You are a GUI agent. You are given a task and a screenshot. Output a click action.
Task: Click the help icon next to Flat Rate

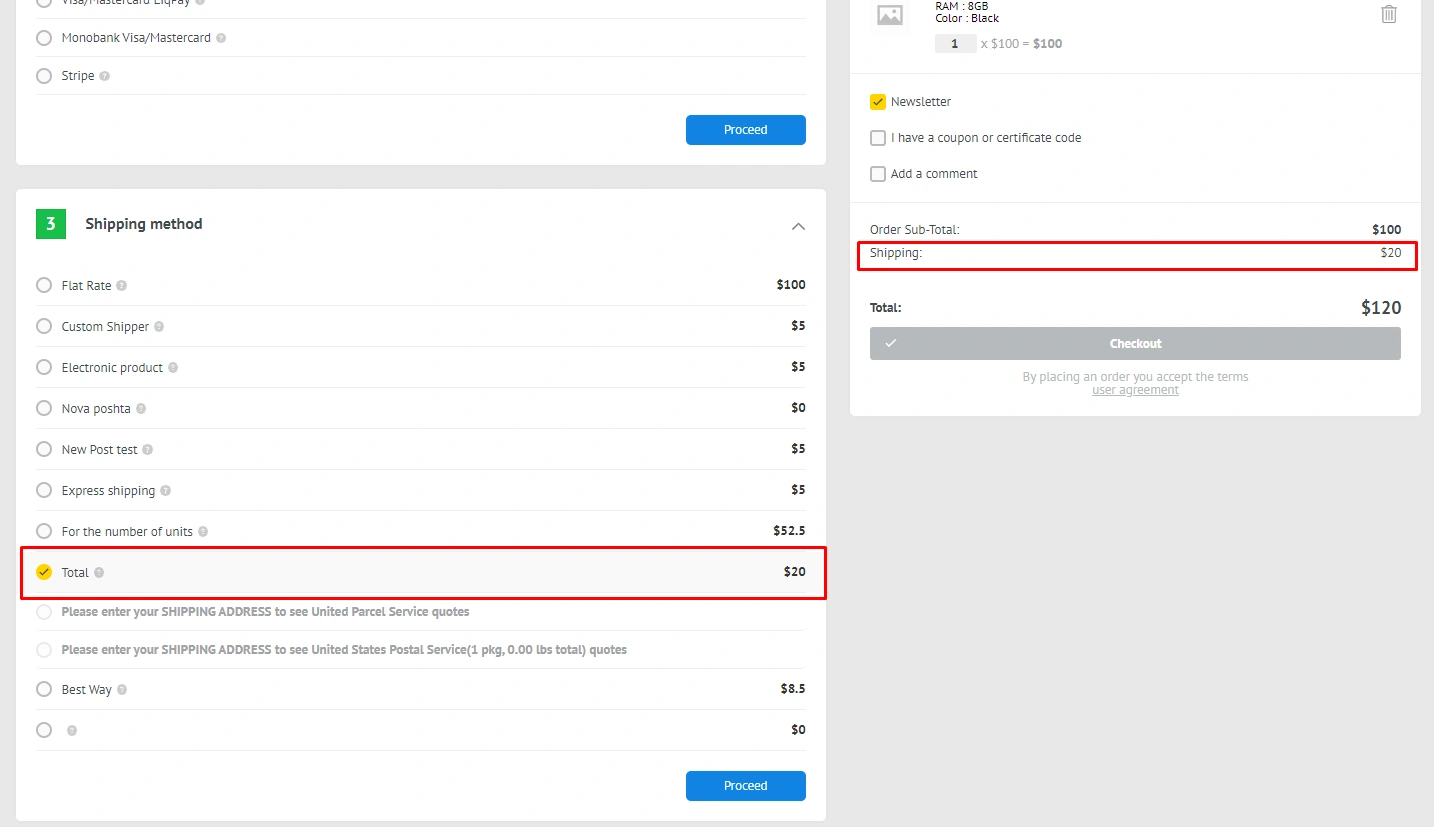point(121,286)
